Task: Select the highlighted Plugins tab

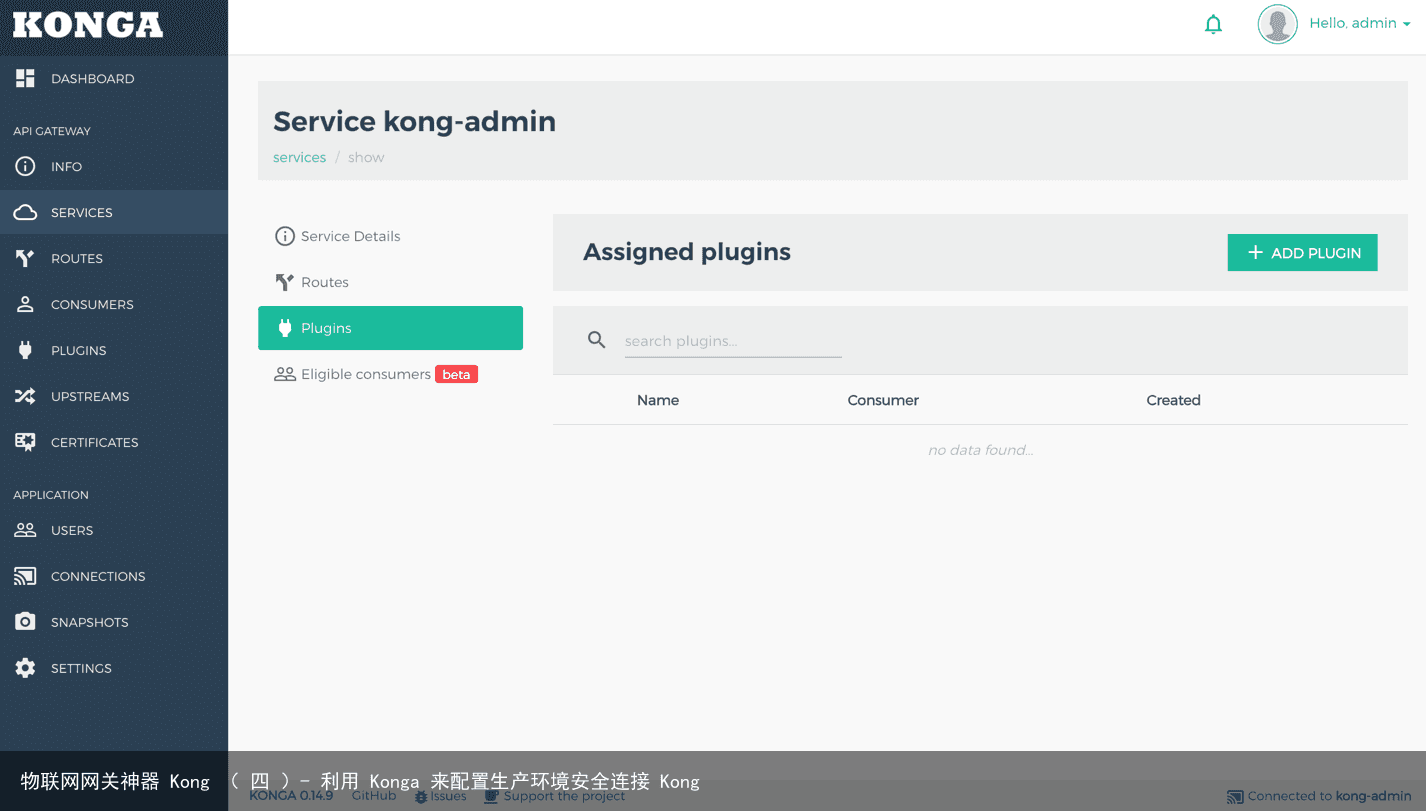Action: point(390,328)
